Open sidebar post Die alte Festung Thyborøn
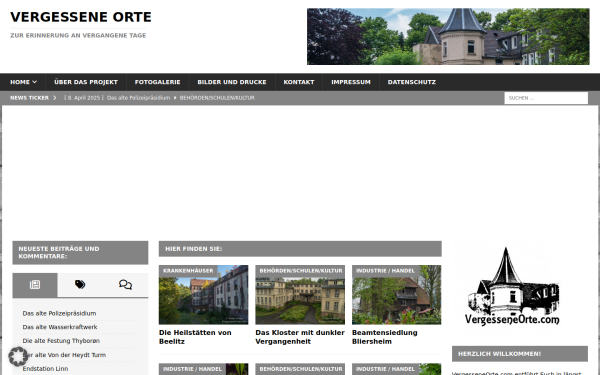 click(61, 341)
